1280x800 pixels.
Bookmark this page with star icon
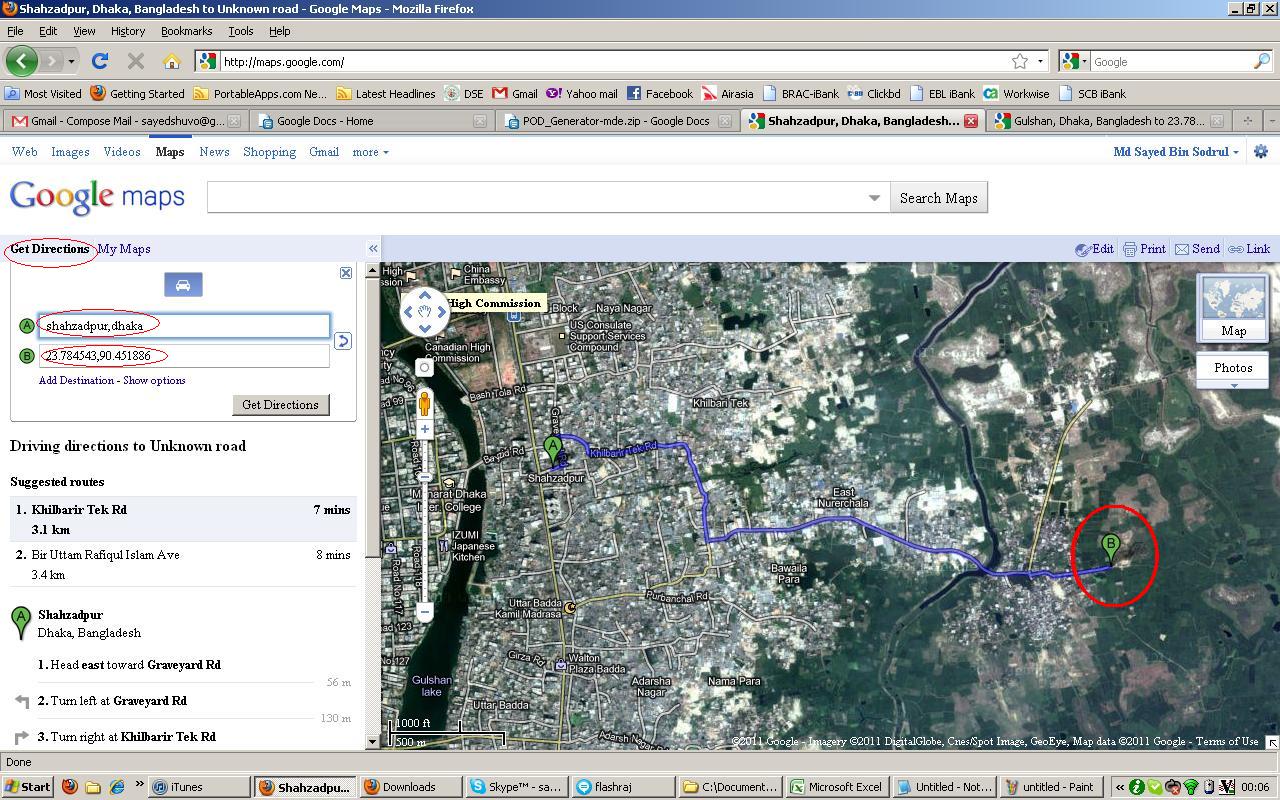(1020, 61)
